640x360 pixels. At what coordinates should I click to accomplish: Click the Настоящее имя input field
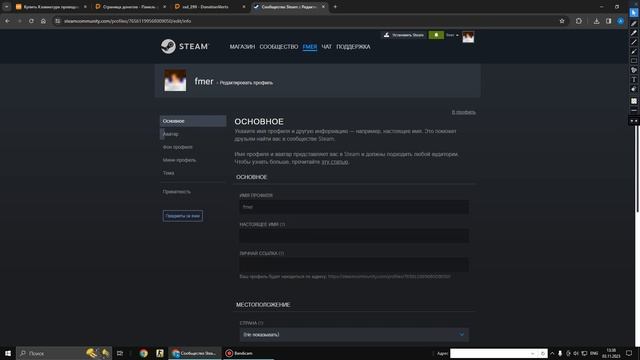[354, 236]
